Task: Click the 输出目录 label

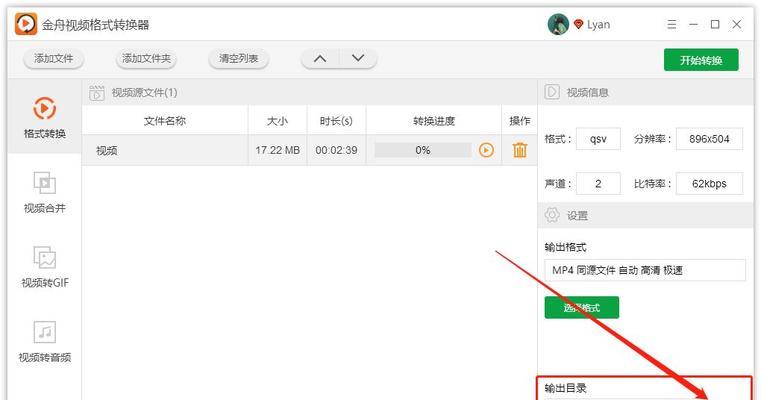Action: 565,388
